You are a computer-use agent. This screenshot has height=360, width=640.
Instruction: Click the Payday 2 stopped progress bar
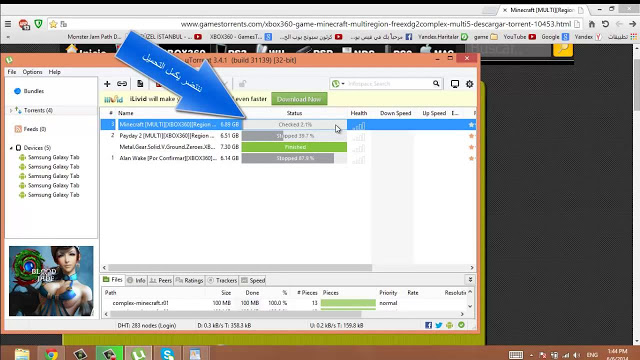click(x=294, y=136)
